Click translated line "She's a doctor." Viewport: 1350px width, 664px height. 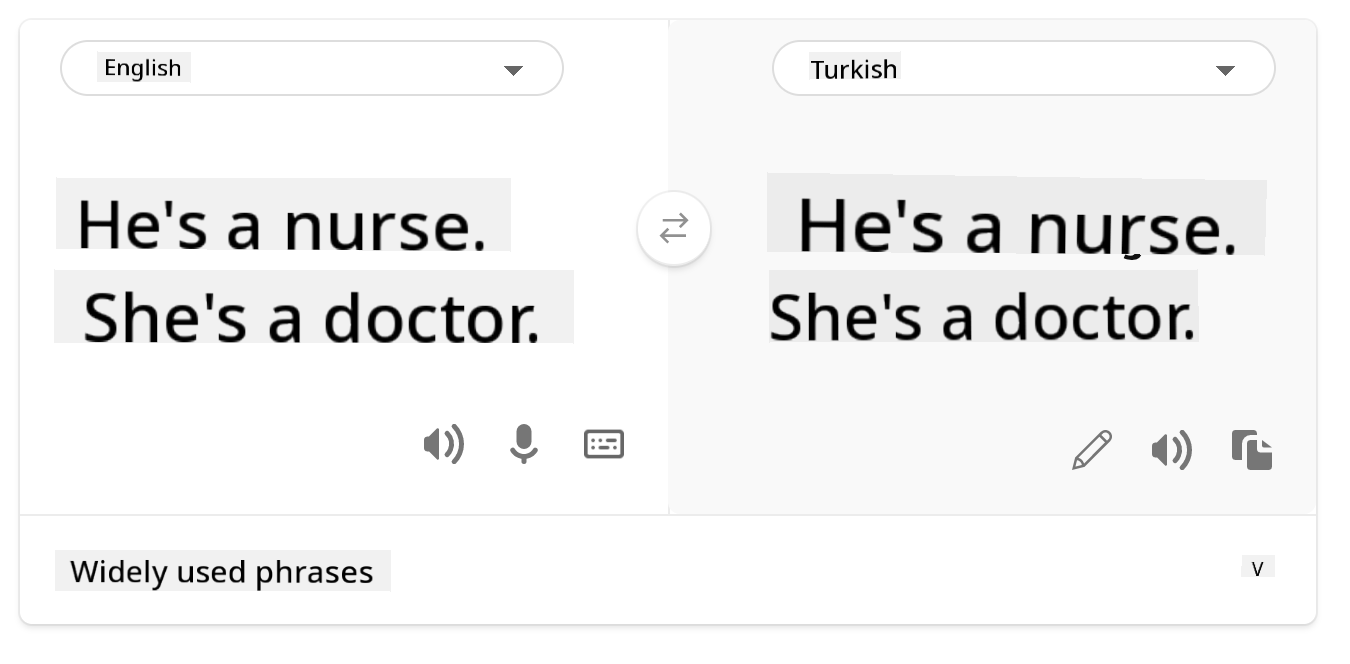tap(982, 316)
